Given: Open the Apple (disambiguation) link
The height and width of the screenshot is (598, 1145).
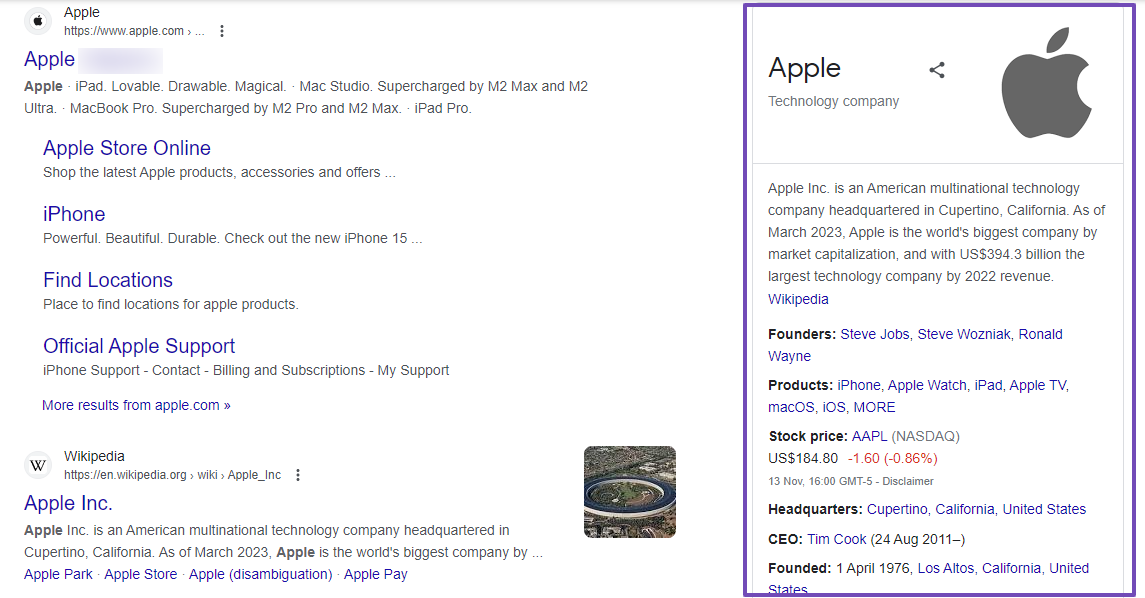Looking at the screenshot, I should [x=261, y=575].
